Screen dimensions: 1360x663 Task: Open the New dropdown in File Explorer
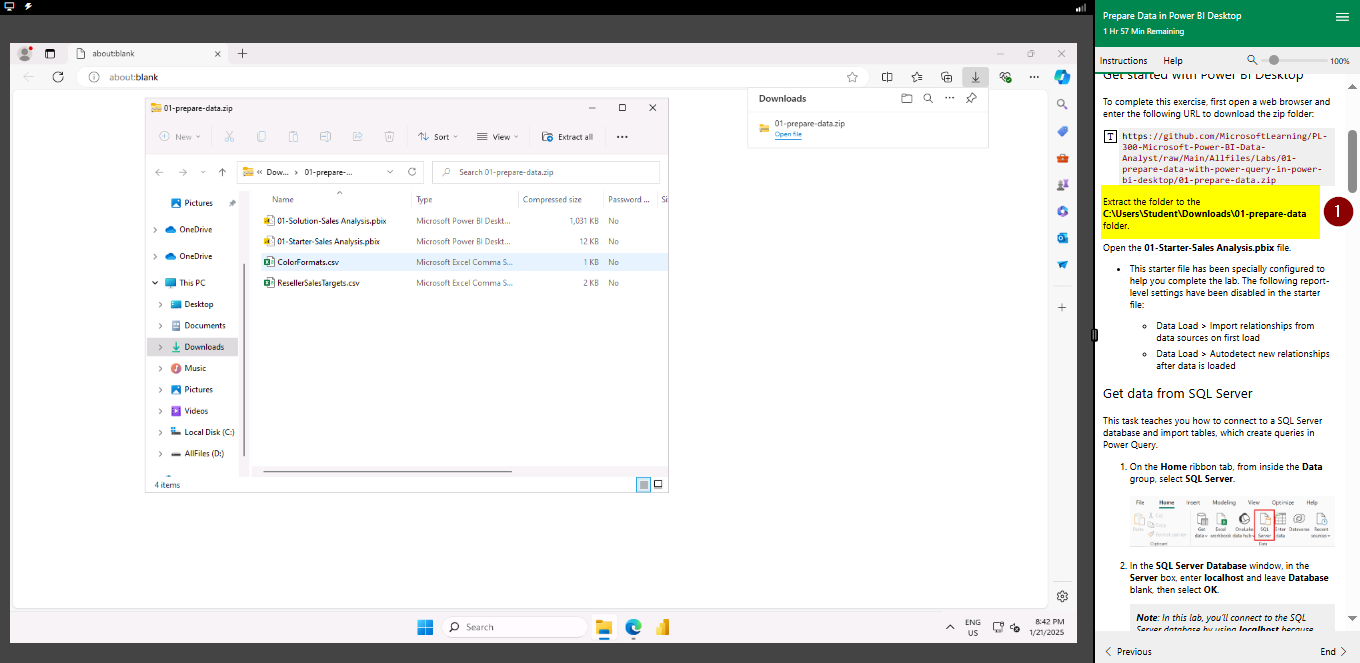click(x=180, y=137)
